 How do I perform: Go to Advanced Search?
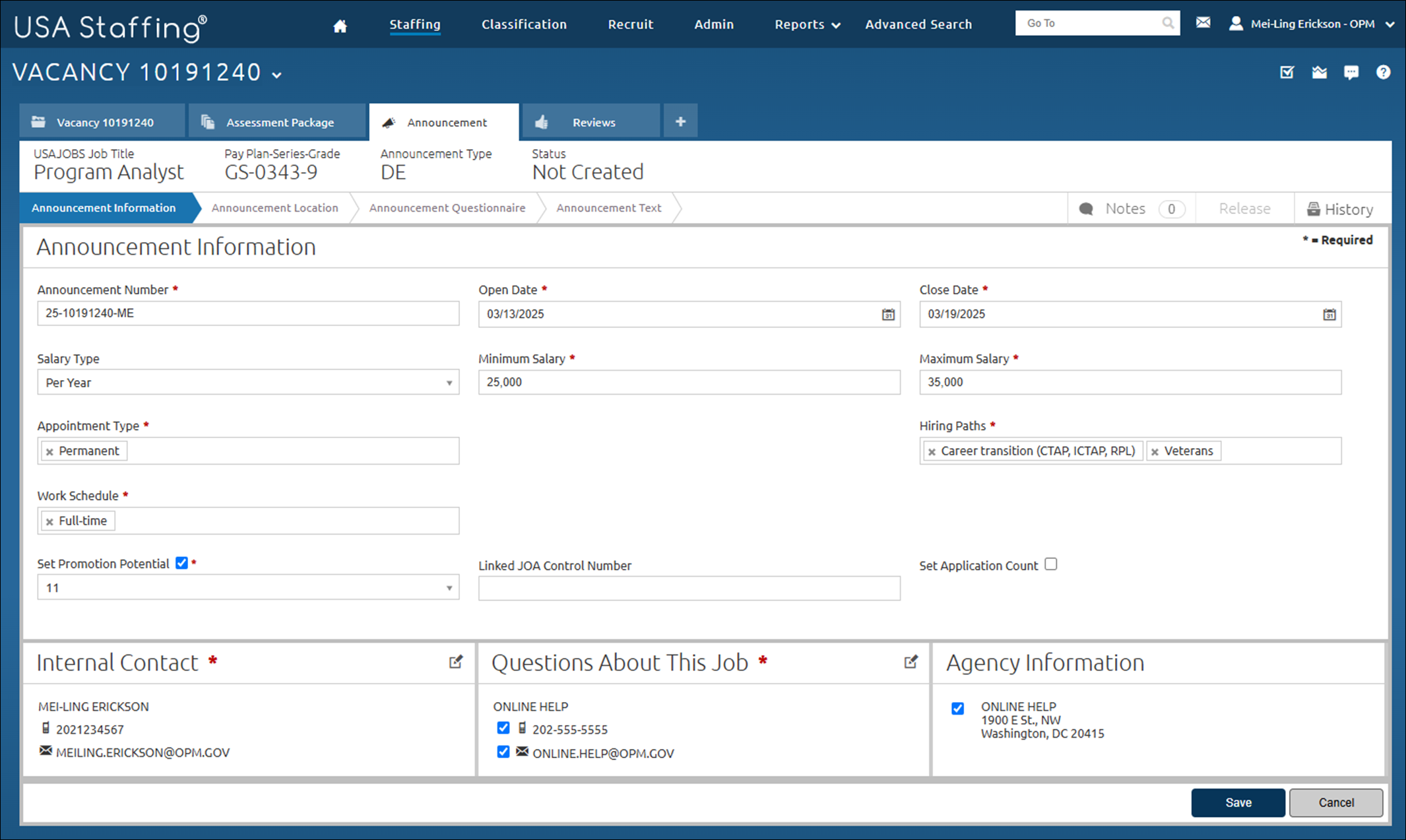click(918, 24)
